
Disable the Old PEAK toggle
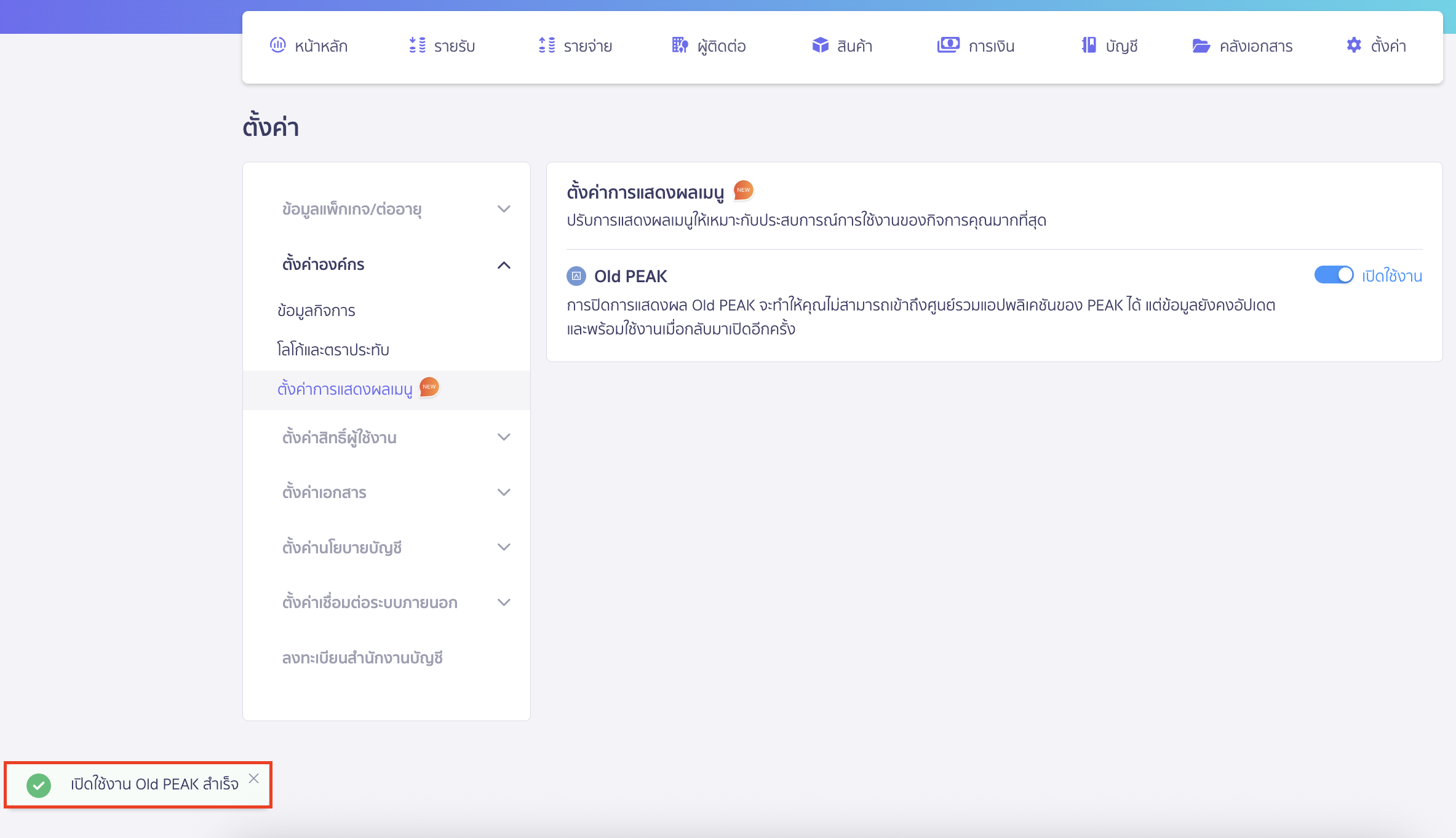point(1334,275)
